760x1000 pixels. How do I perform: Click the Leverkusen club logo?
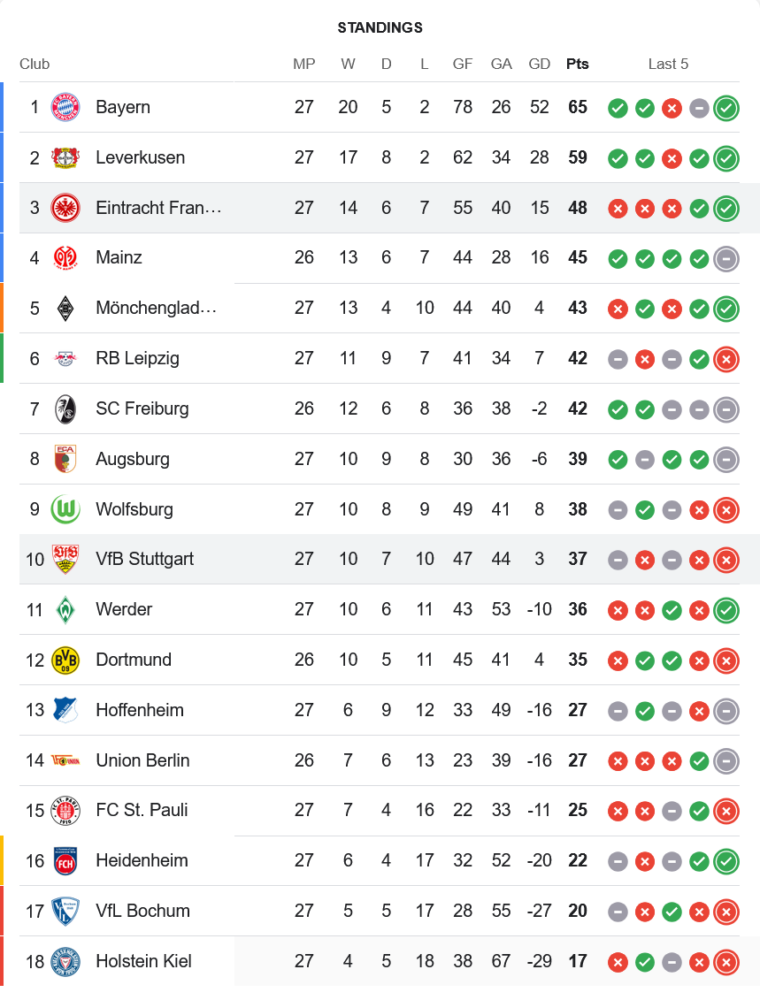point(65,158)
